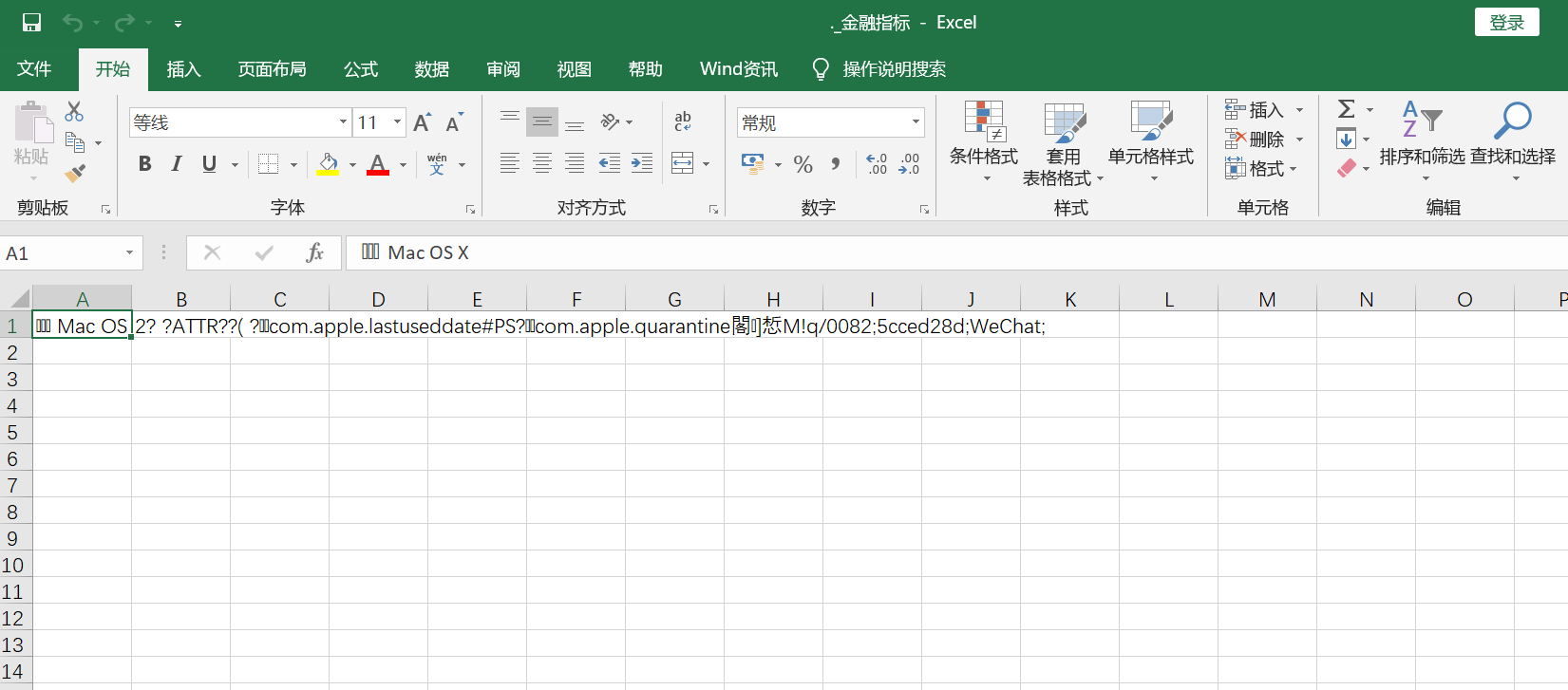This screenshot has width=1568, height=690.
Task: Apply accounting currency number format
Action: [x=753, y=164]
